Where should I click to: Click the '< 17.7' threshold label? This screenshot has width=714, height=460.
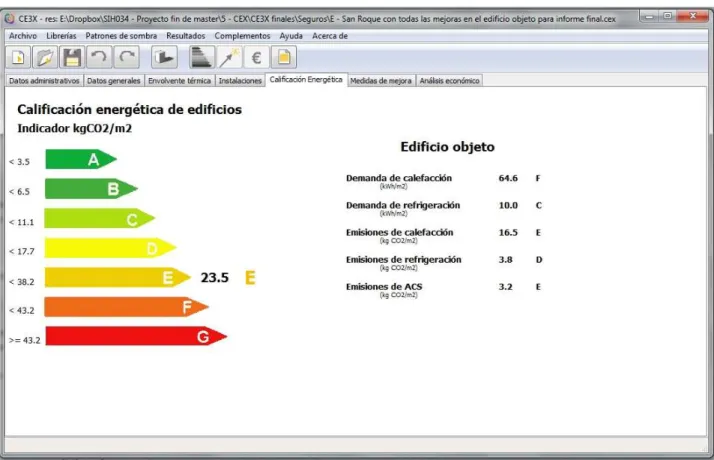[x=21, y=251]
